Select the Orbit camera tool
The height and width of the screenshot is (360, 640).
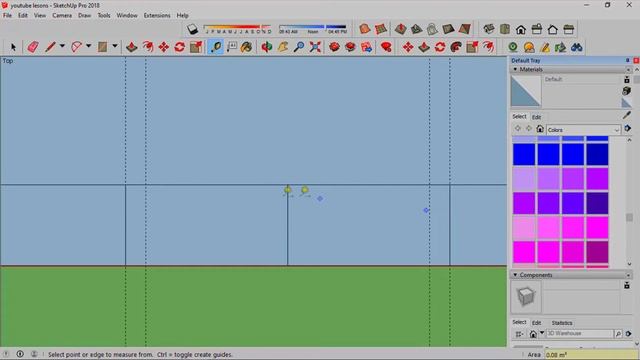click(267, 47)
